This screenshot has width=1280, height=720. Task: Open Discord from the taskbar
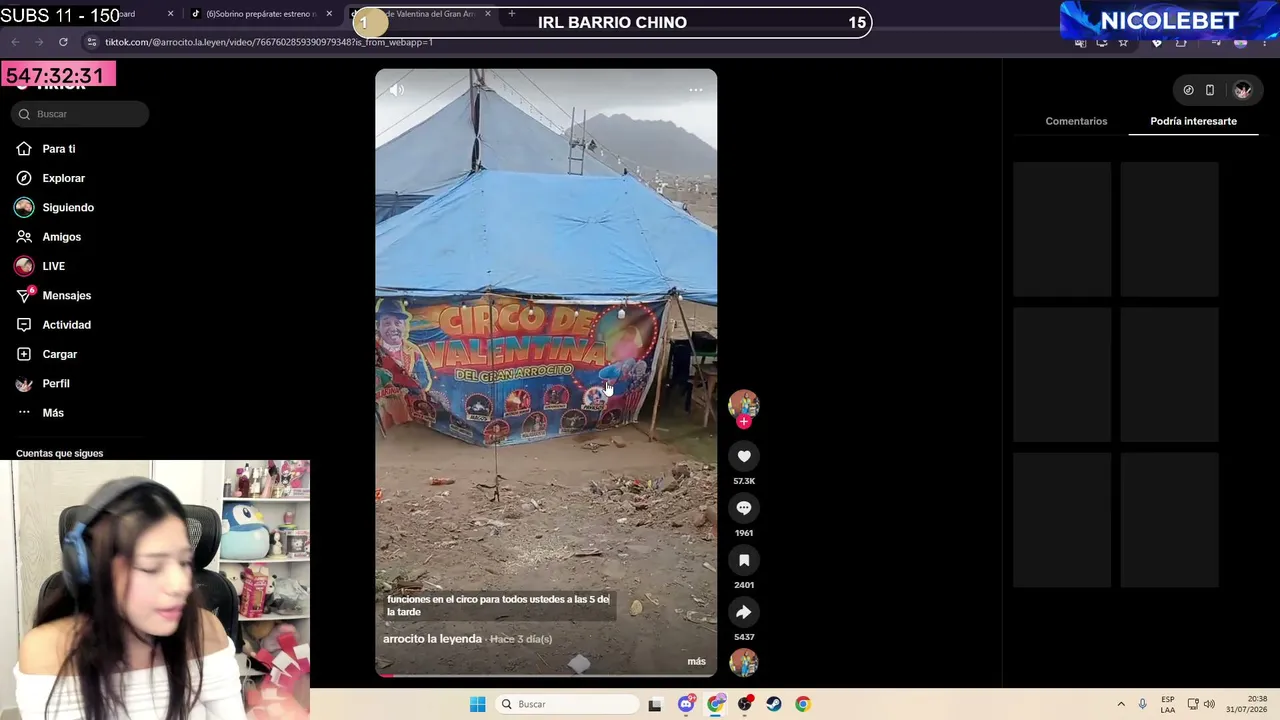pos(686,704)
